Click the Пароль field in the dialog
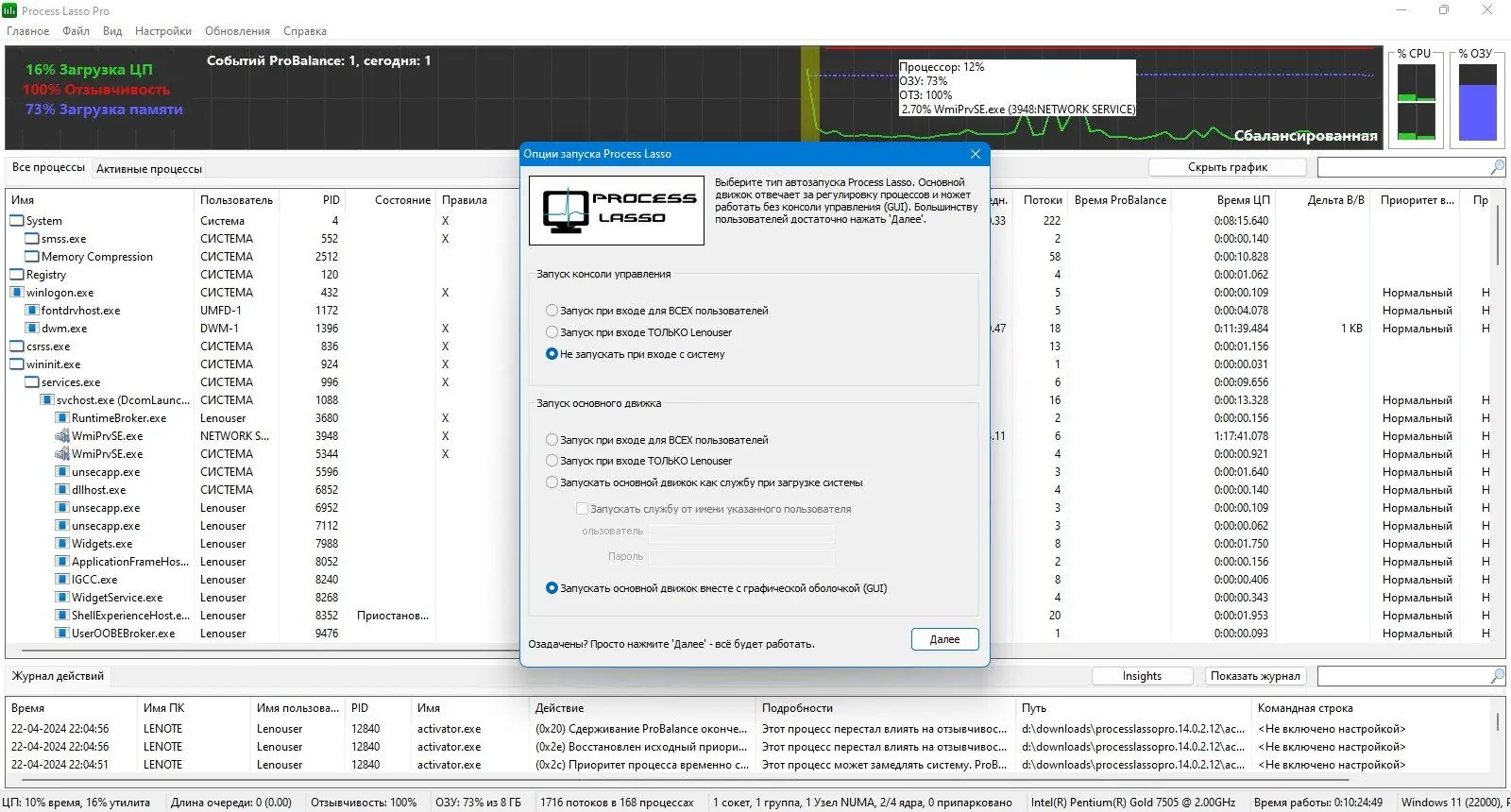The height and width of the screenshot is (812, 1511). pyautogui.click(x=741, y=557)
